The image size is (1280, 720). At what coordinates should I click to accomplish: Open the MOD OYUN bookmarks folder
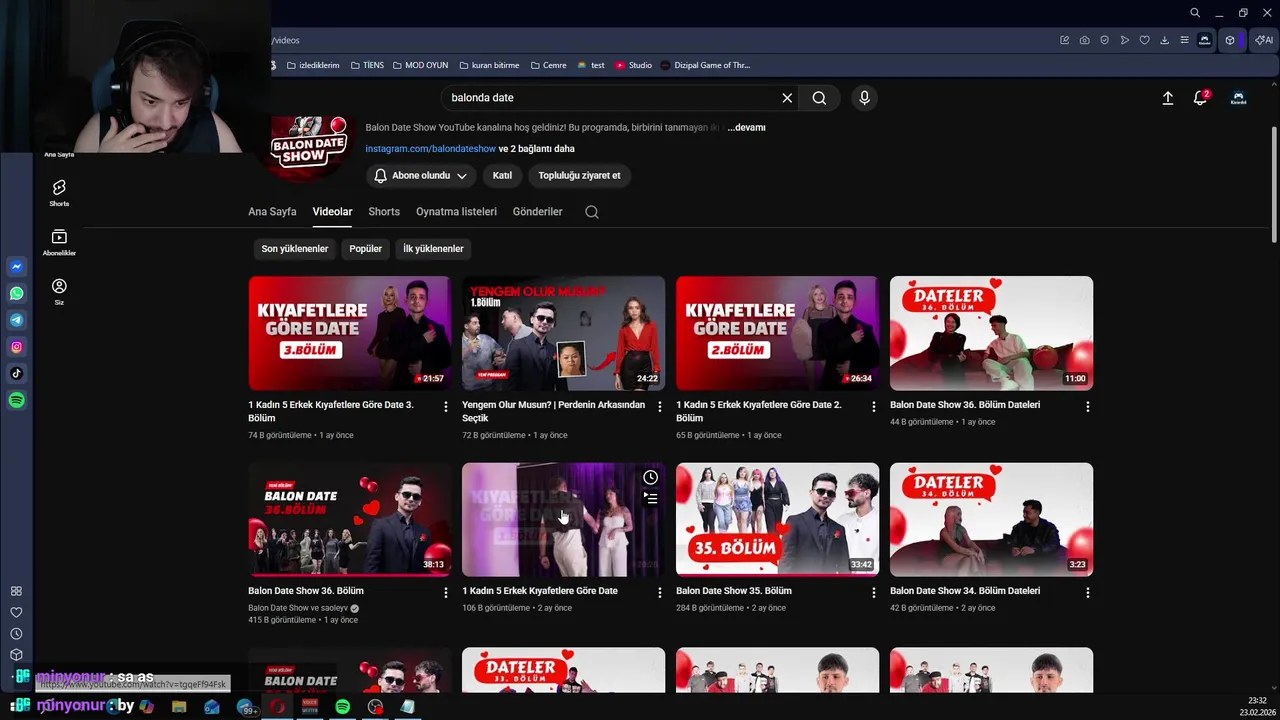(x=420, y=65)
